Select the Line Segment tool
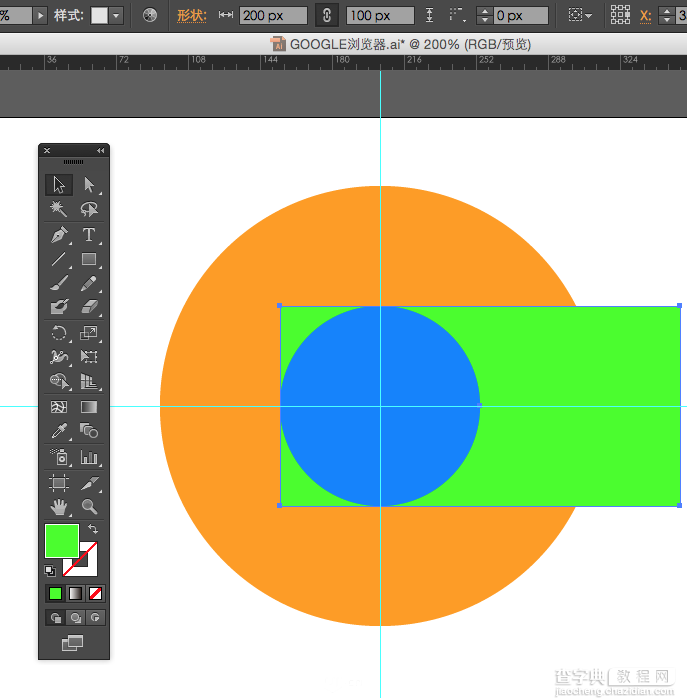687x698 pixels. coord(59,259)
